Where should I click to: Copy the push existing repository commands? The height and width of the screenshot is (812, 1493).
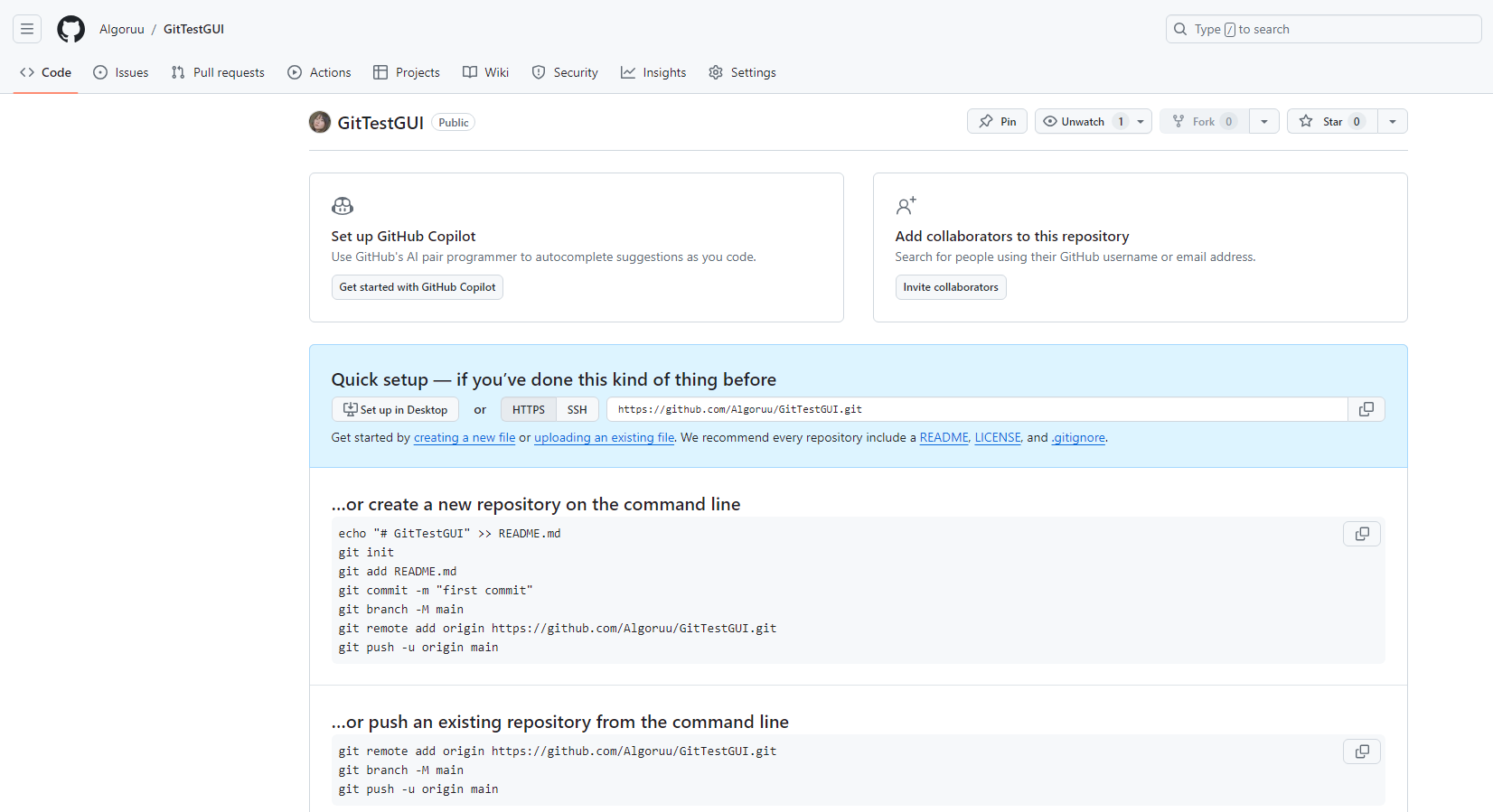pos(1362,751)
